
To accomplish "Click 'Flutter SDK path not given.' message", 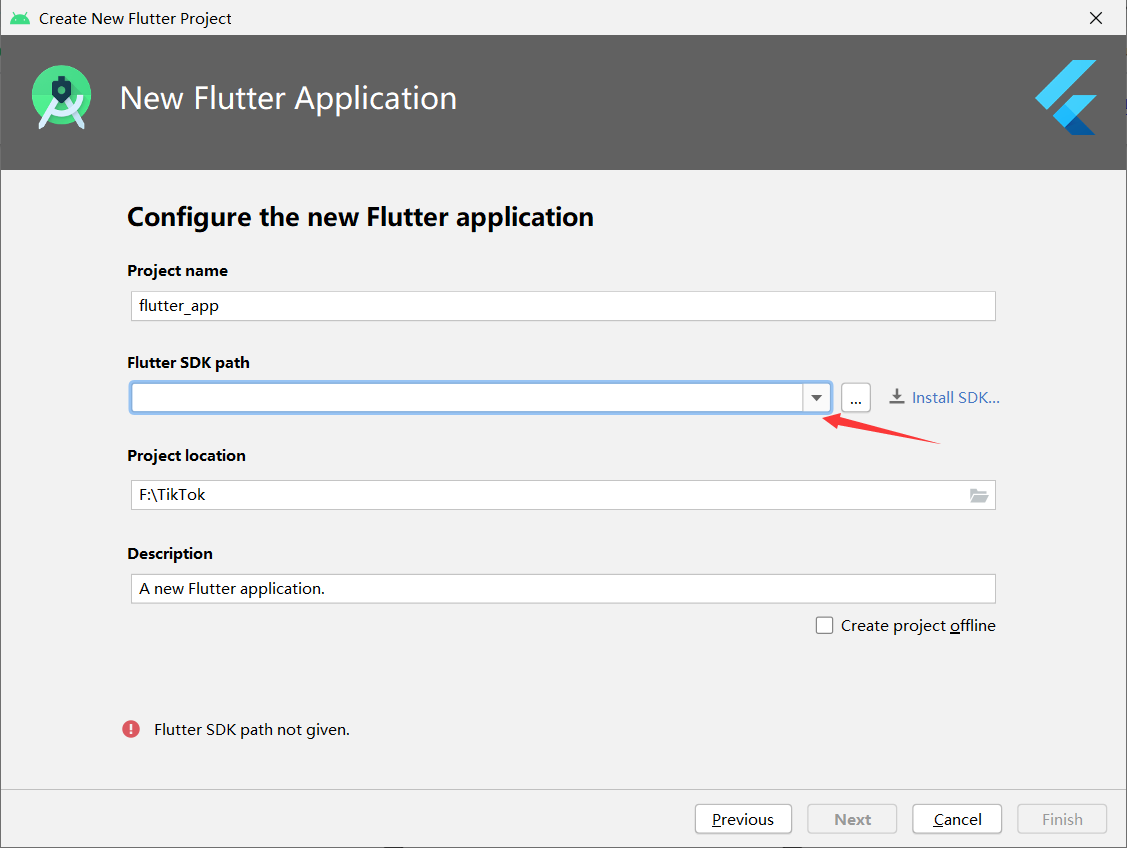I will (x=252, y=729).
